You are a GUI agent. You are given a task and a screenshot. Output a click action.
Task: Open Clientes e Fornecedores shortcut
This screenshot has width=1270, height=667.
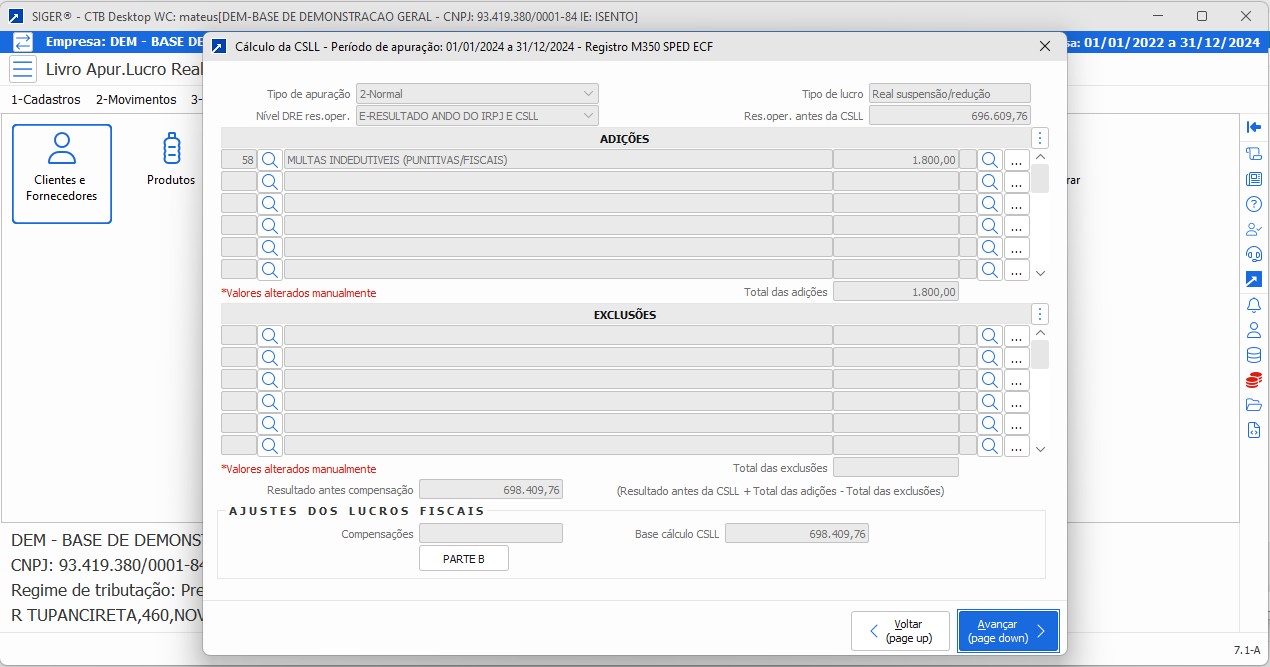pos(62,174)
